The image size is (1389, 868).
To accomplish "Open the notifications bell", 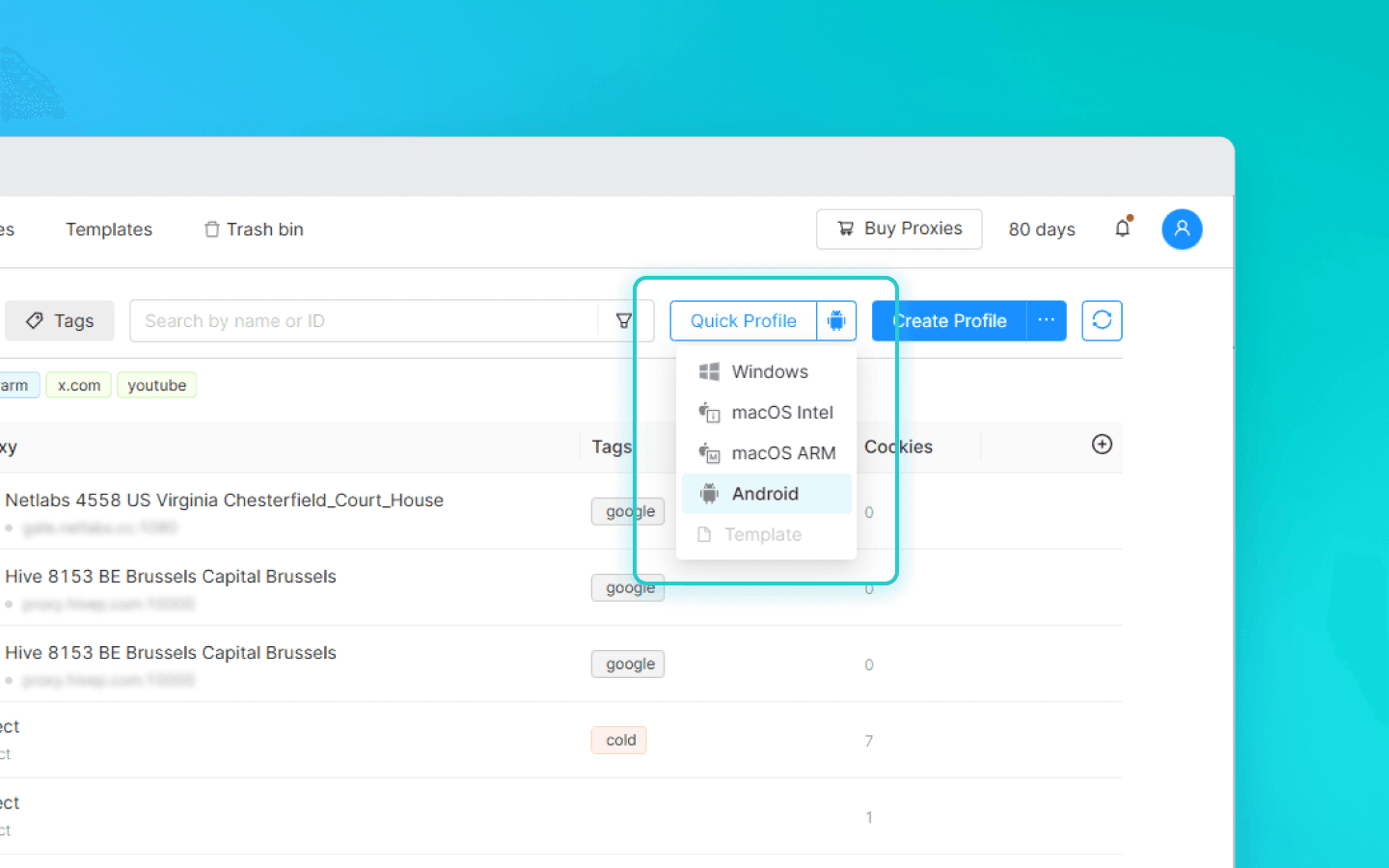I will [1123, 229].
